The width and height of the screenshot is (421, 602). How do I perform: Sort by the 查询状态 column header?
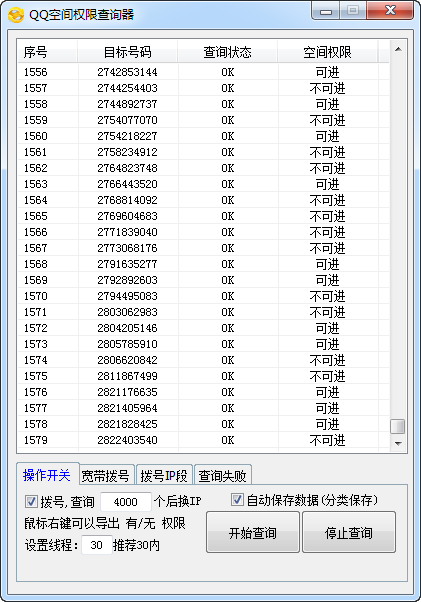[x=228, y=52]
